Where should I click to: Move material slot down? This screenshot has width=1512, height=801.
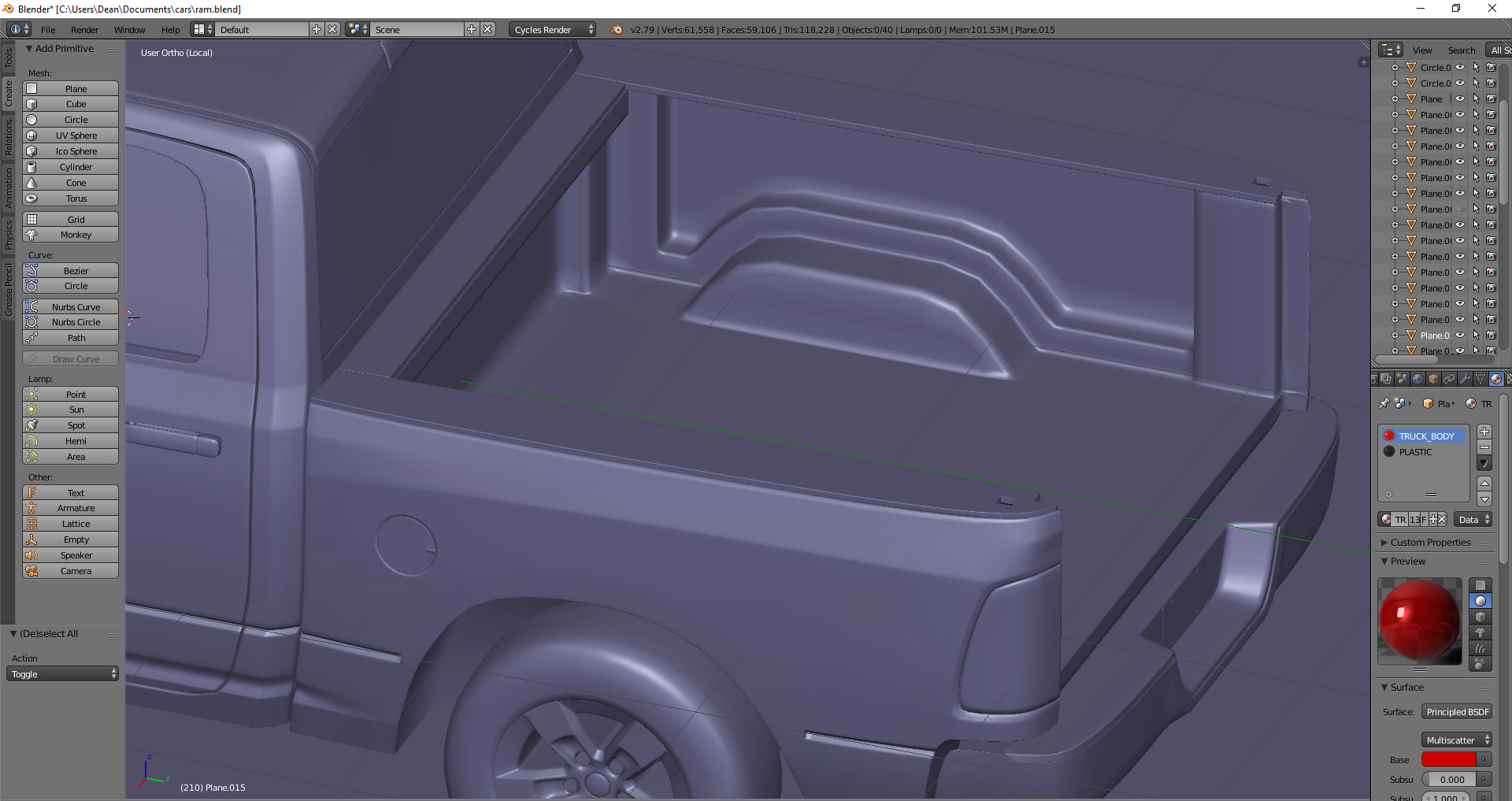[1484, 499]
